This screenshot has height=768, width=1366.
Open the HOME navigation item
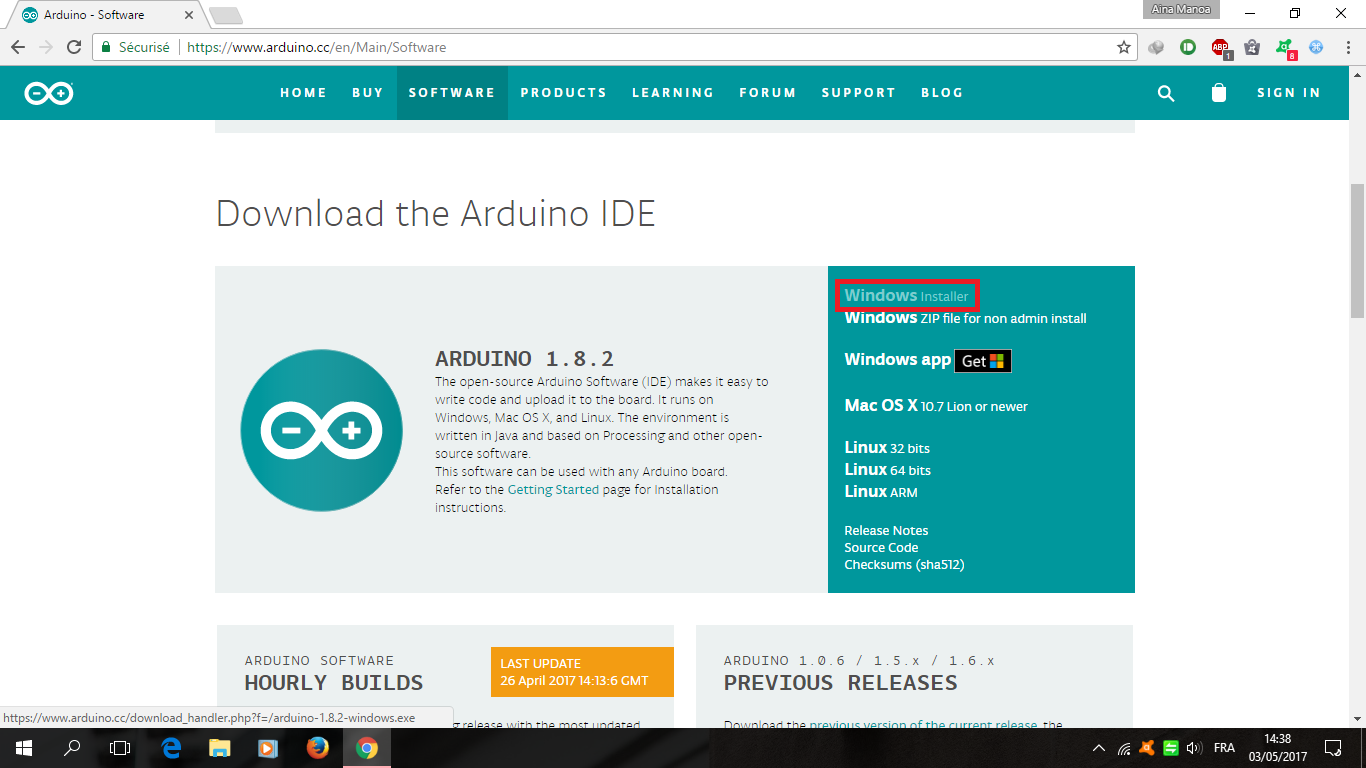point(304,93)
